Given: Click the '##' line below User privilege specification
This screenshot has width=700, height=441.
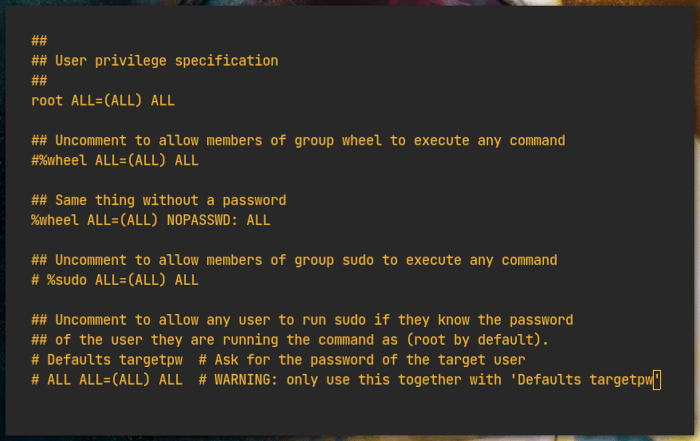Looking at the screenshot, I should 40,80.
